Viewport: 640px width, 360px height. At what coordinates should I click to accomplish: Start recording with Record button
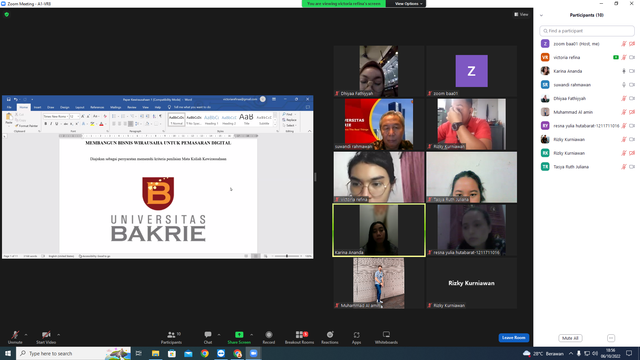(269, 337)
